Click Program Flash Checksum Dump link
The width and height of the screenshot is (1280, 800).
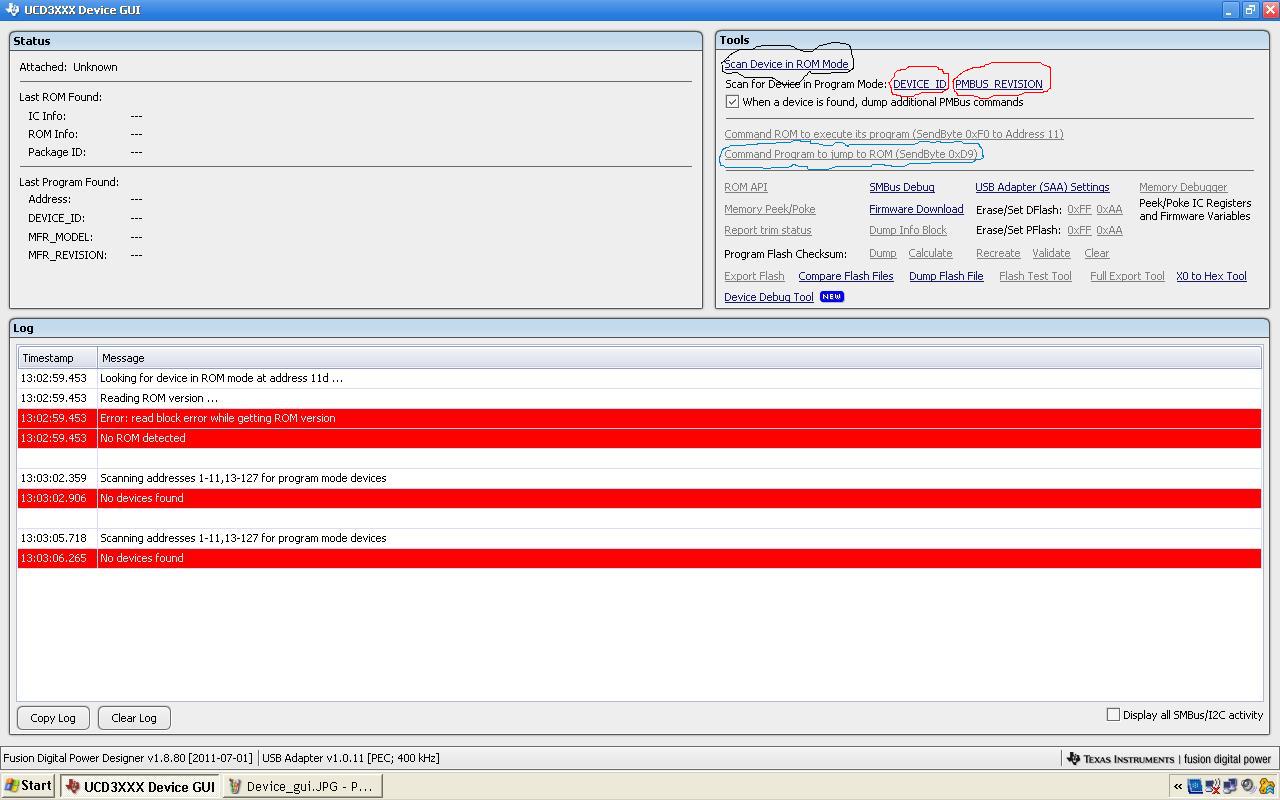point(882,253)
